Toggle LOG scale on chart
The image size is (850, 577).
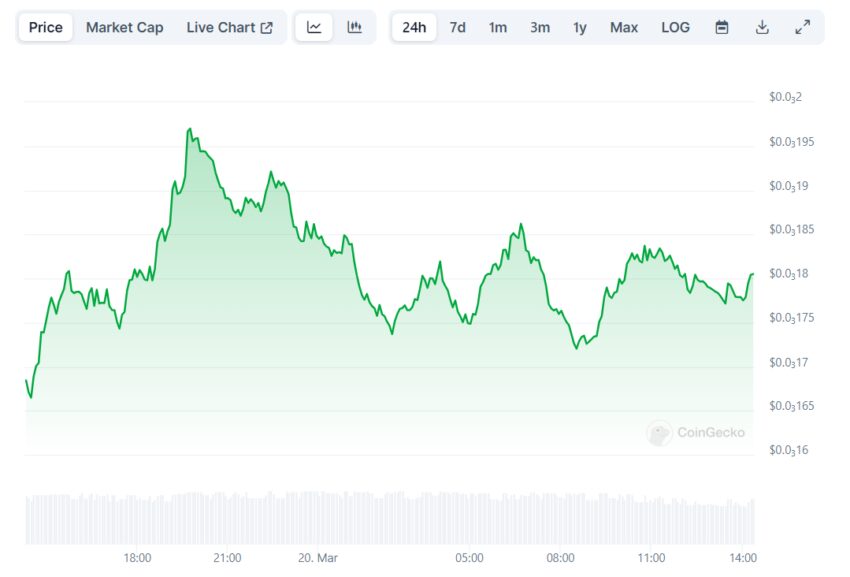675,27
